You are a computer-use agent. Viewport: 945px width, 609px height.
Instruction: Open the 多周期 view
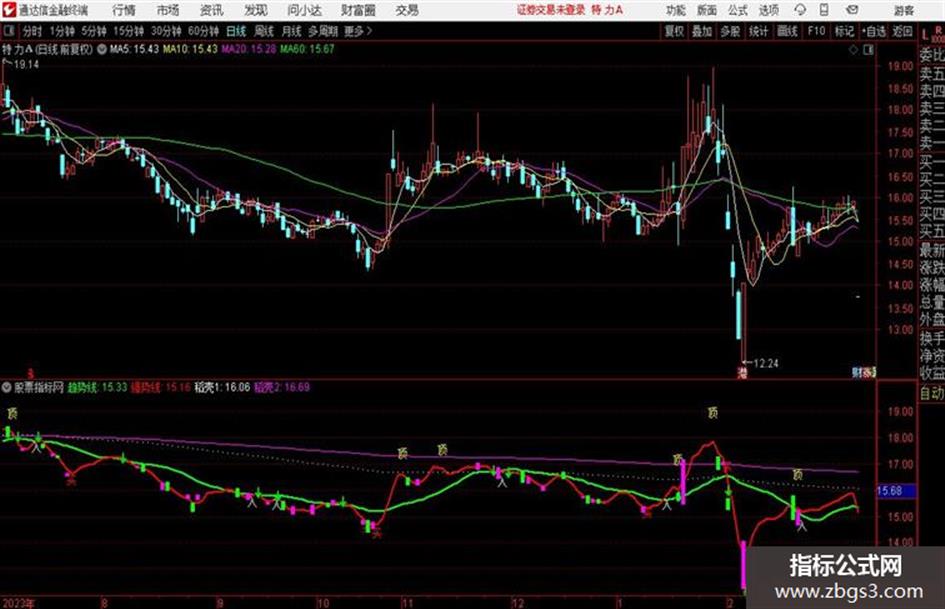[x=323, y=31]
